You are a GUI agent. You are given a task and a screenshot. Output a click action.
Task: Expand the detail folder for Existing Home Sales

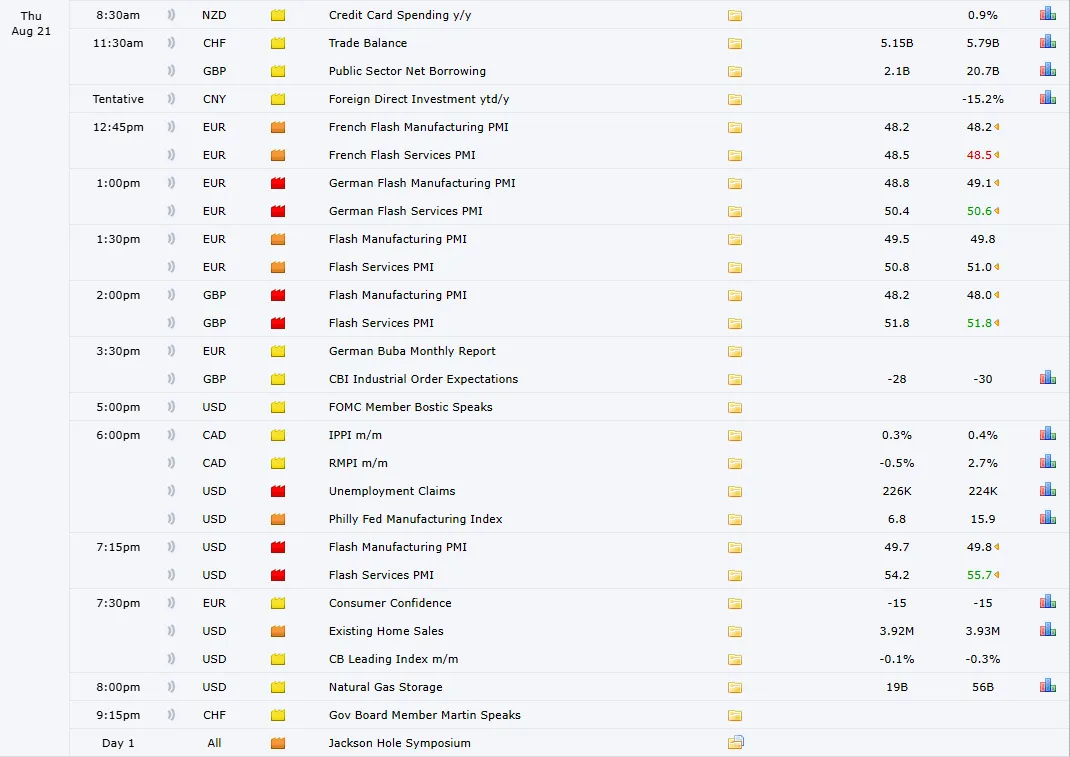(735, 631)
